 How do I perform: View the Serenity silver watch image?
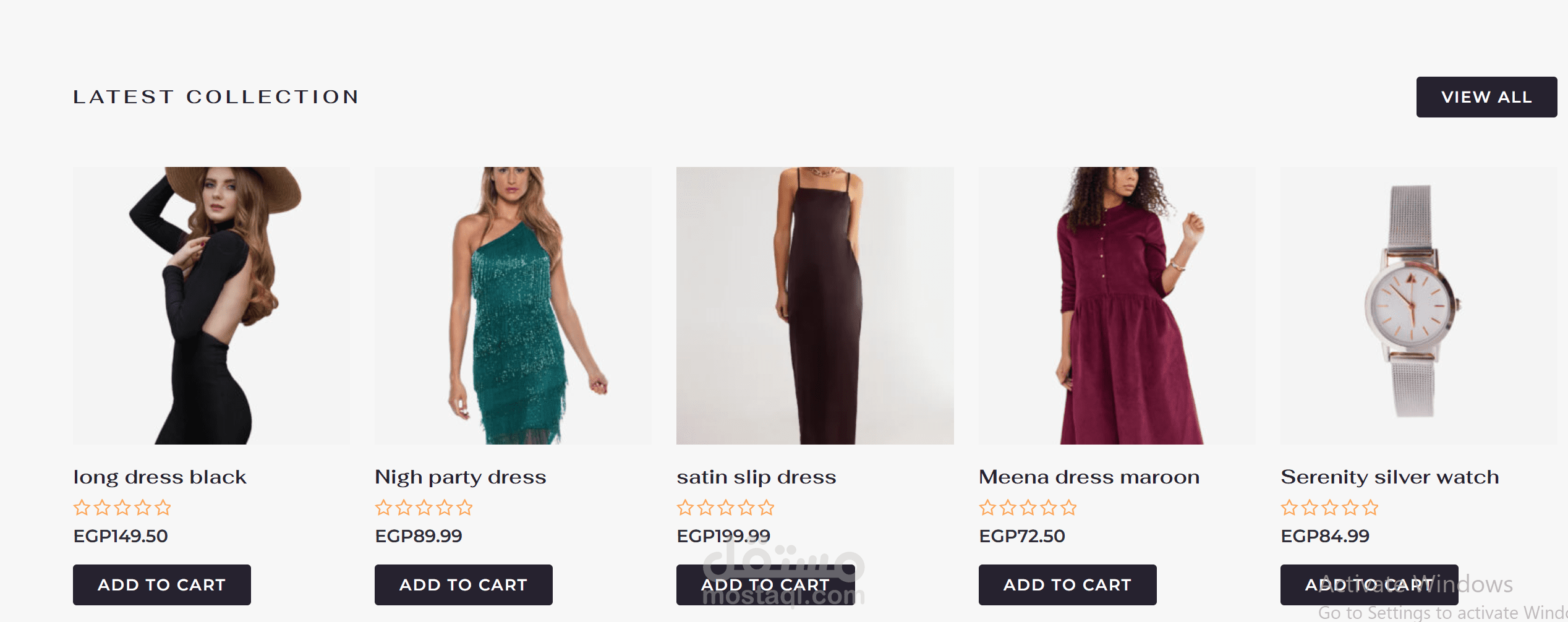[x=1418, y=305]
